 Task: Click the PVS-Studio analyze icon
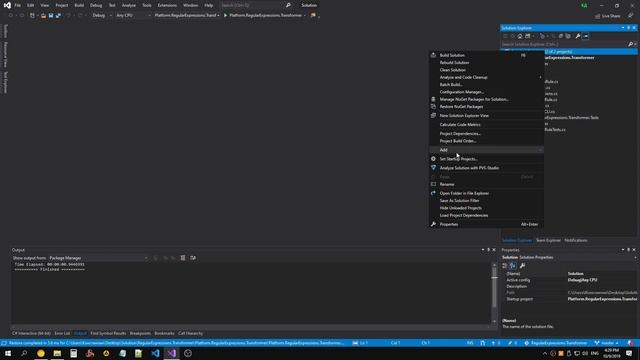tap(433, 168)
